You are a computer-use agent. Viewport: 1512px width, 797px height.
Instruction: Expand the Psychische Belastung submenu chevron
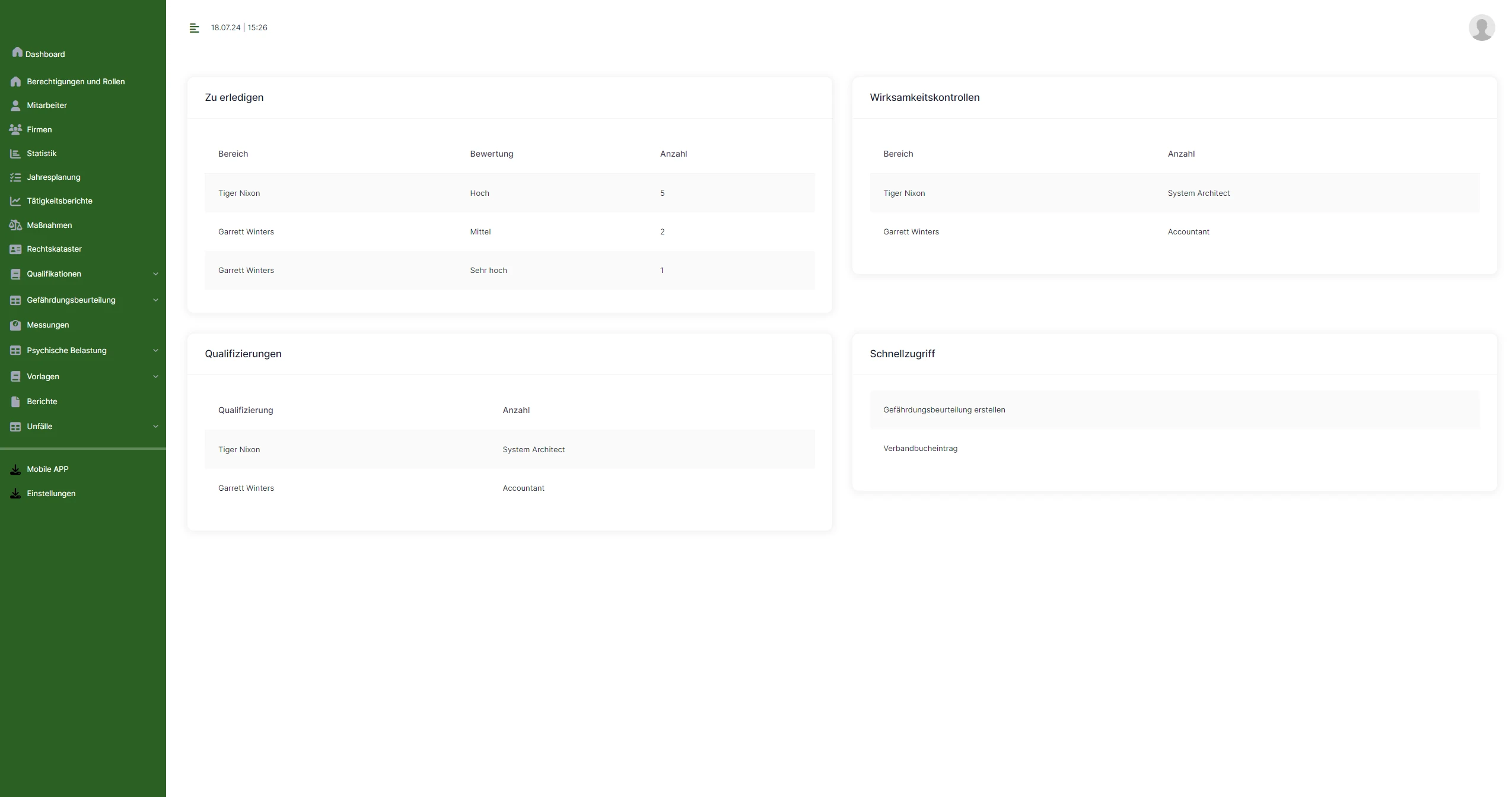(155, 351)
